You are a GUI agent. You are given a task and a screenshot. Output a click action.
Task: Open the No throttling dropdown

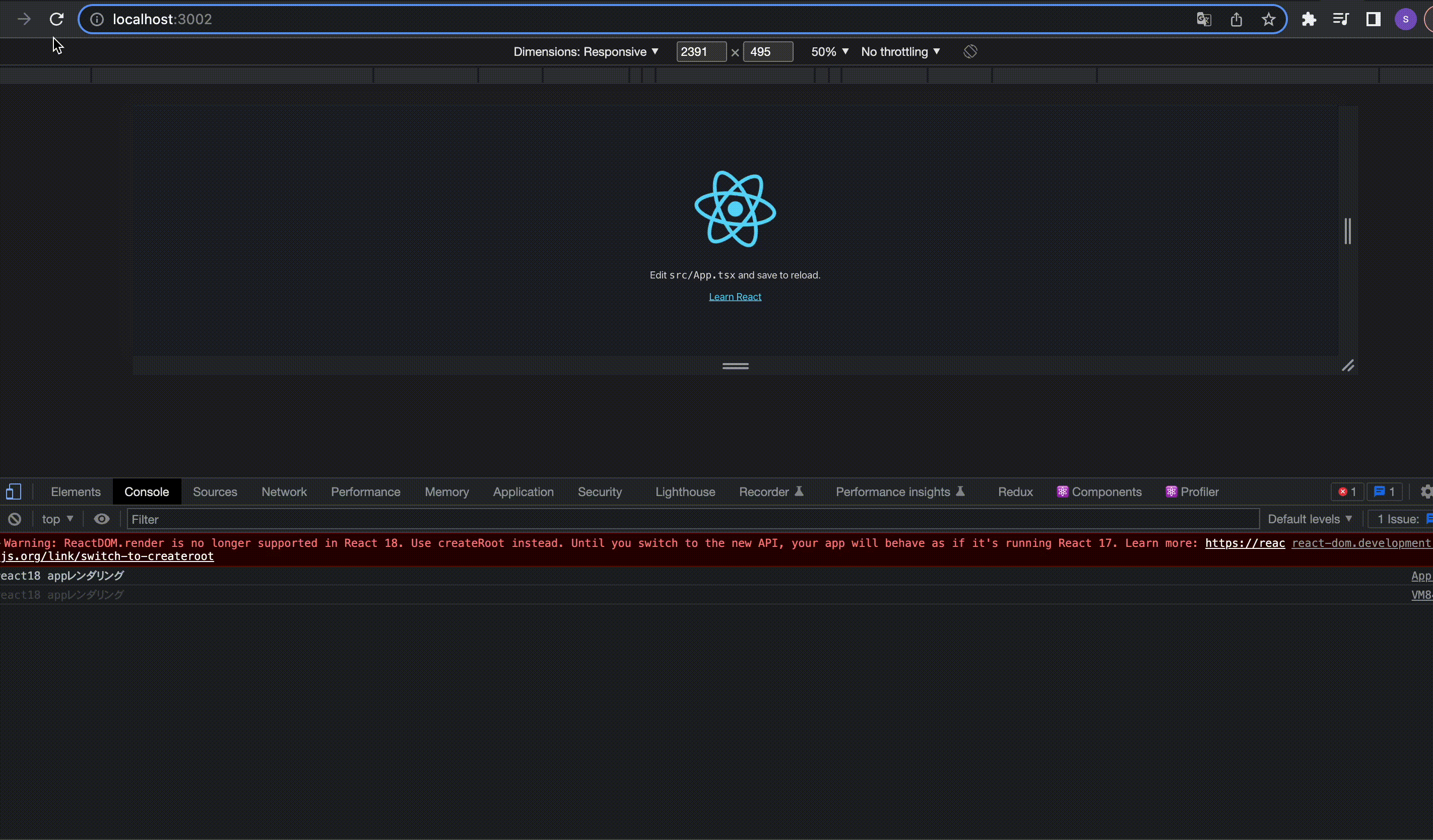click(x=900, y=52)
